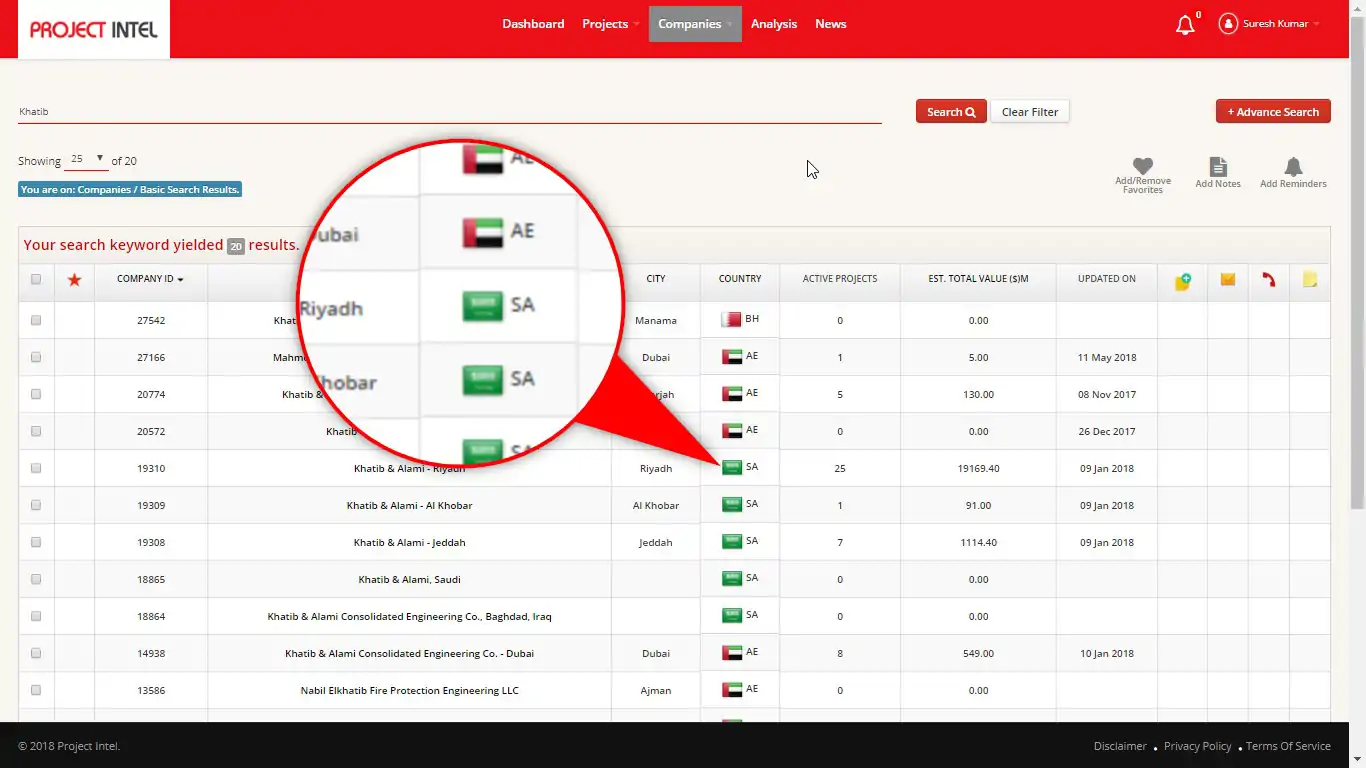Sort by Company ID column
1366x768 pixels.
coord(150,279)
